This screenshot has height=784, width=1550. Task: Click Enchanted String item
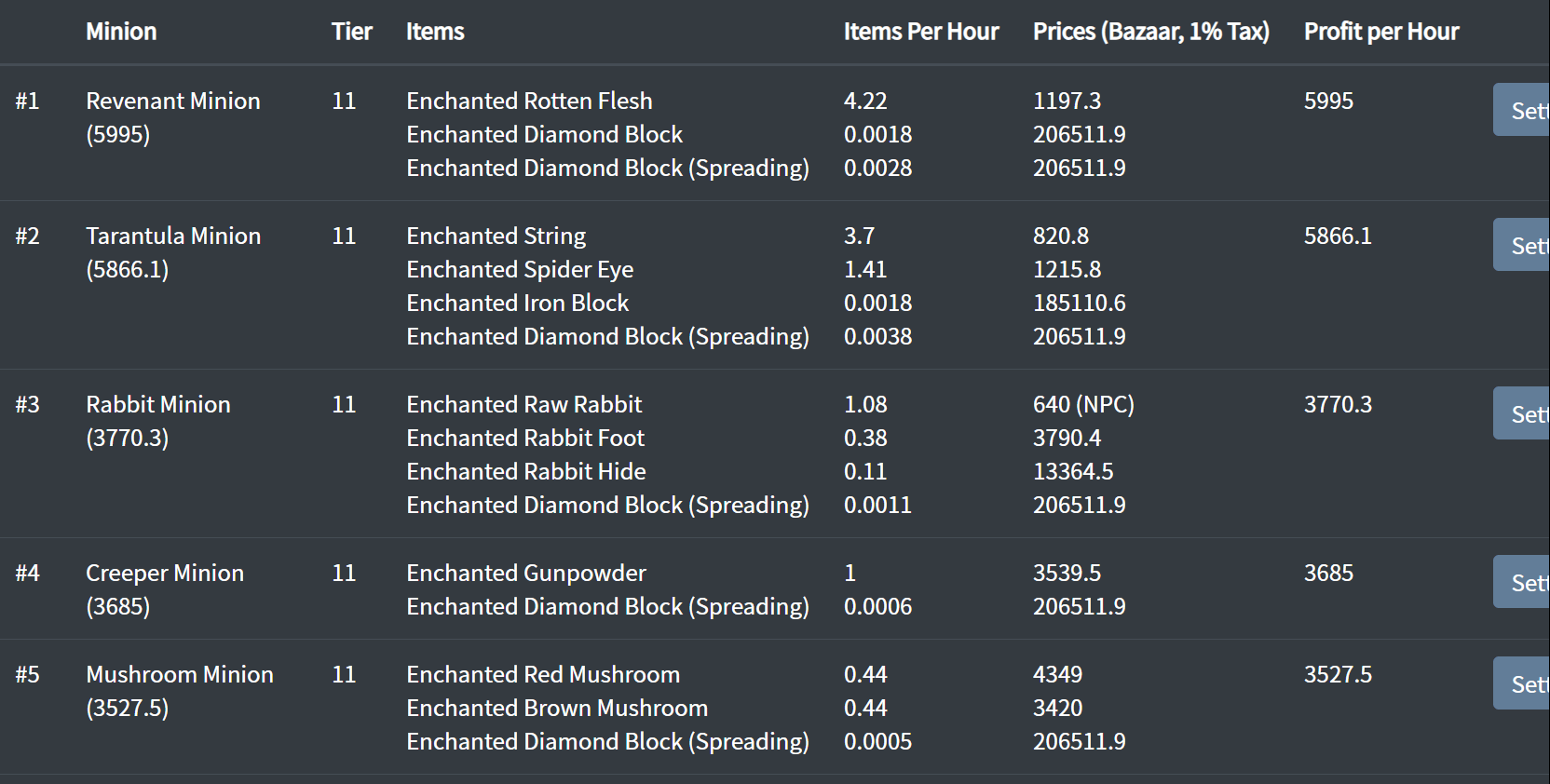tap(496, 236)
